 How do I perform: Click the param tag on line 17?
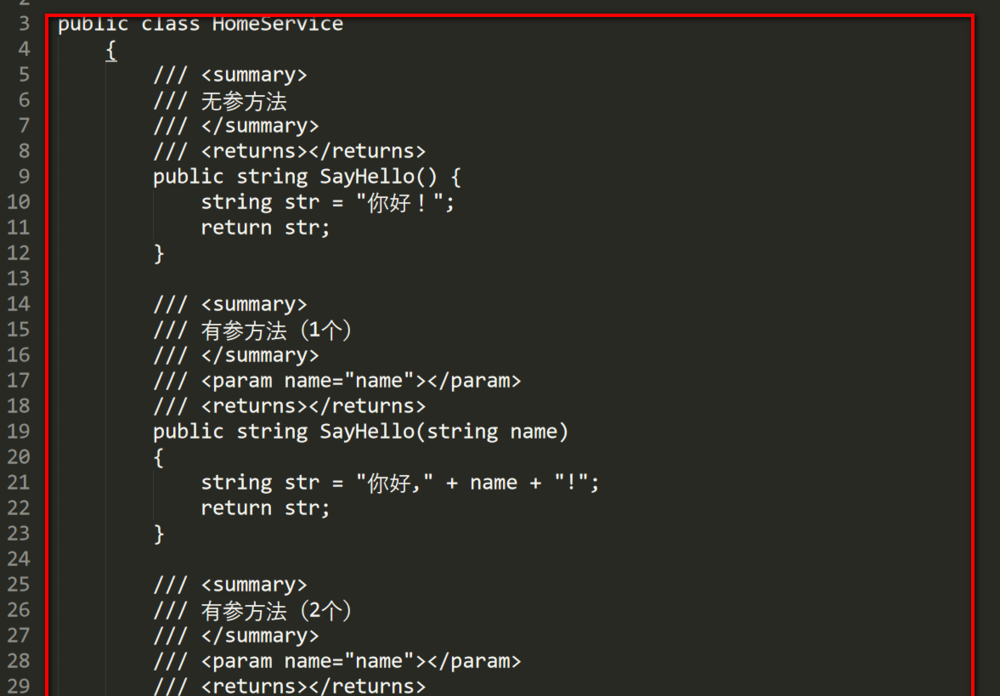[x=360, y=381]
